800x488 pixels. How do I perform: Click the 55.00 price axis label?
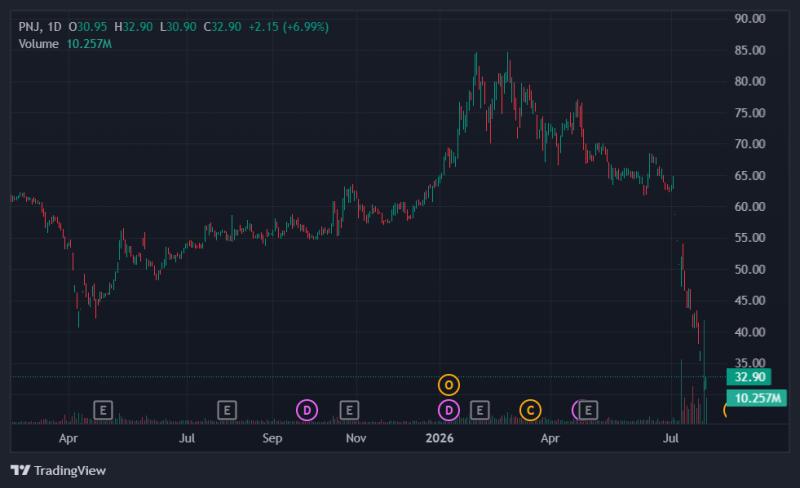pos(750,238)
